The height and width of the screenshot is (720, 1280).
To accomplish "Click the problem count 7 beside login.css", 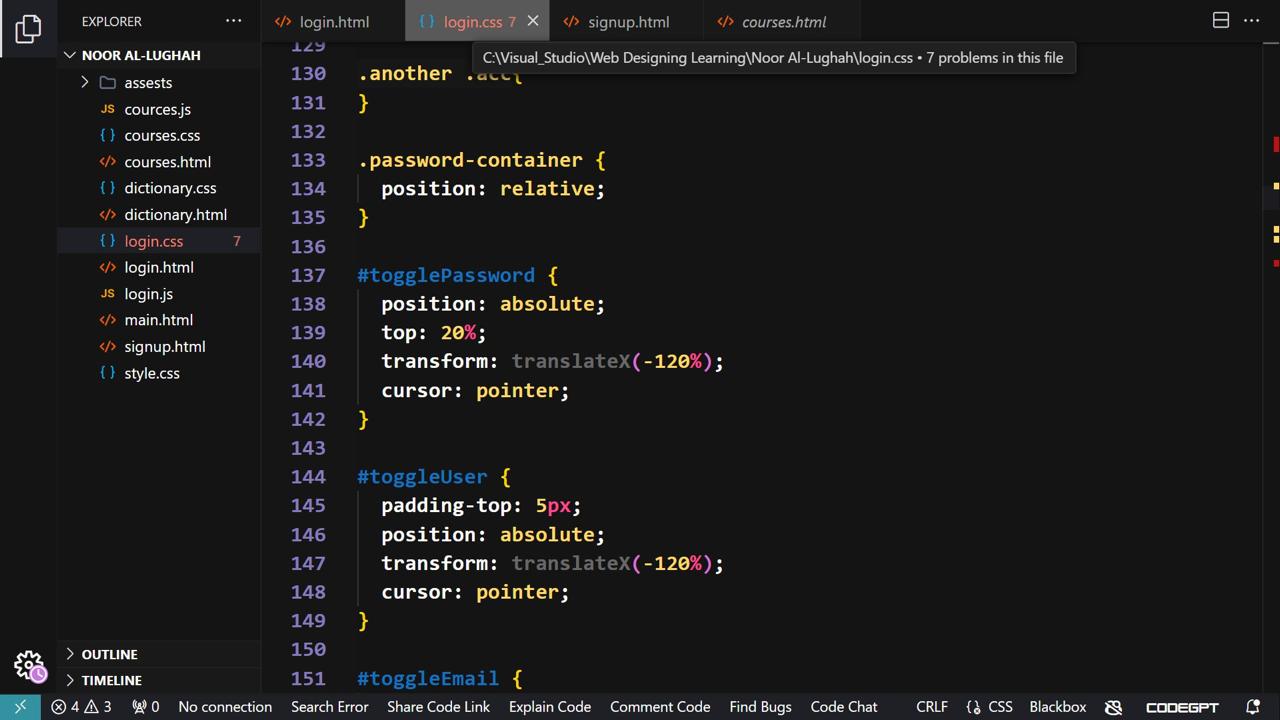I will coord(237,241).
